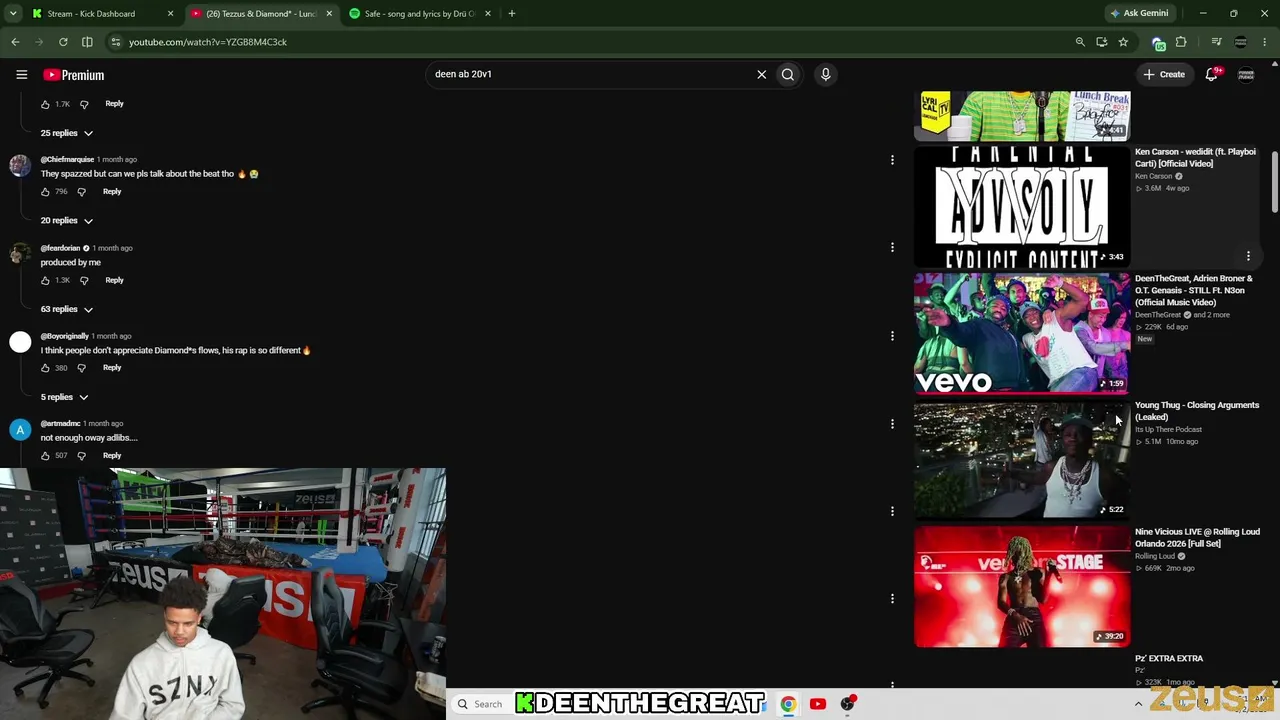Open the Chrome three-dot menu
The width and height of the screenshot is (1280, 720).
tap(1265, 42)
